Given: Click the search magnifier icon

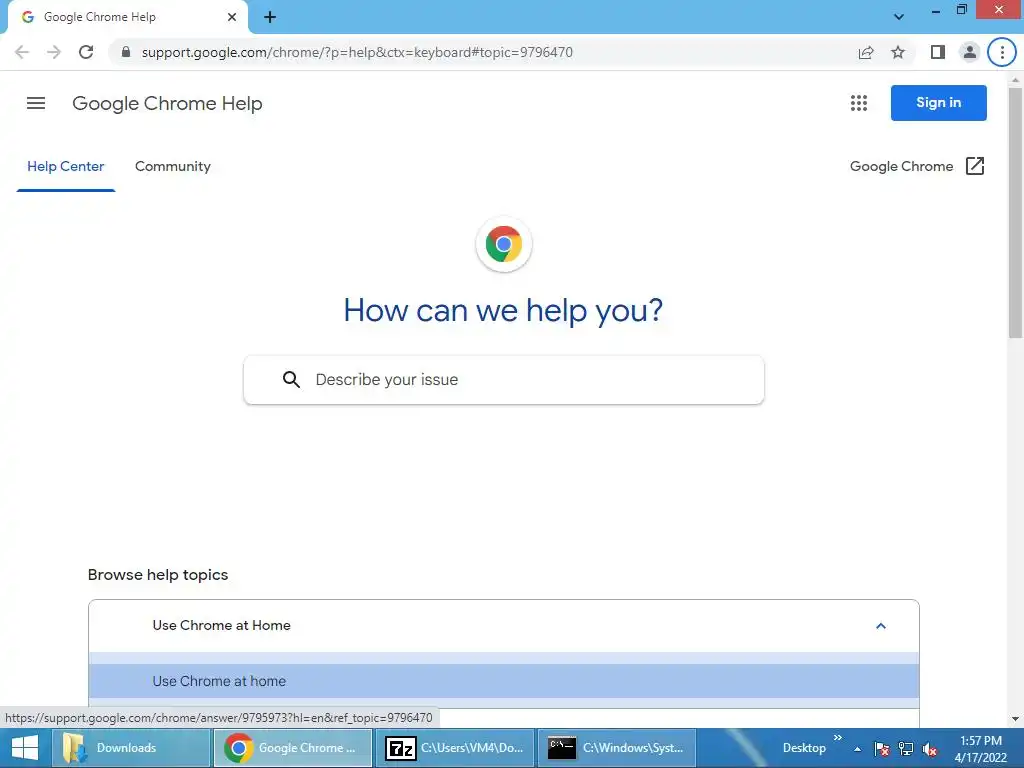Looking at the screenshot, I should pos(291,379).
